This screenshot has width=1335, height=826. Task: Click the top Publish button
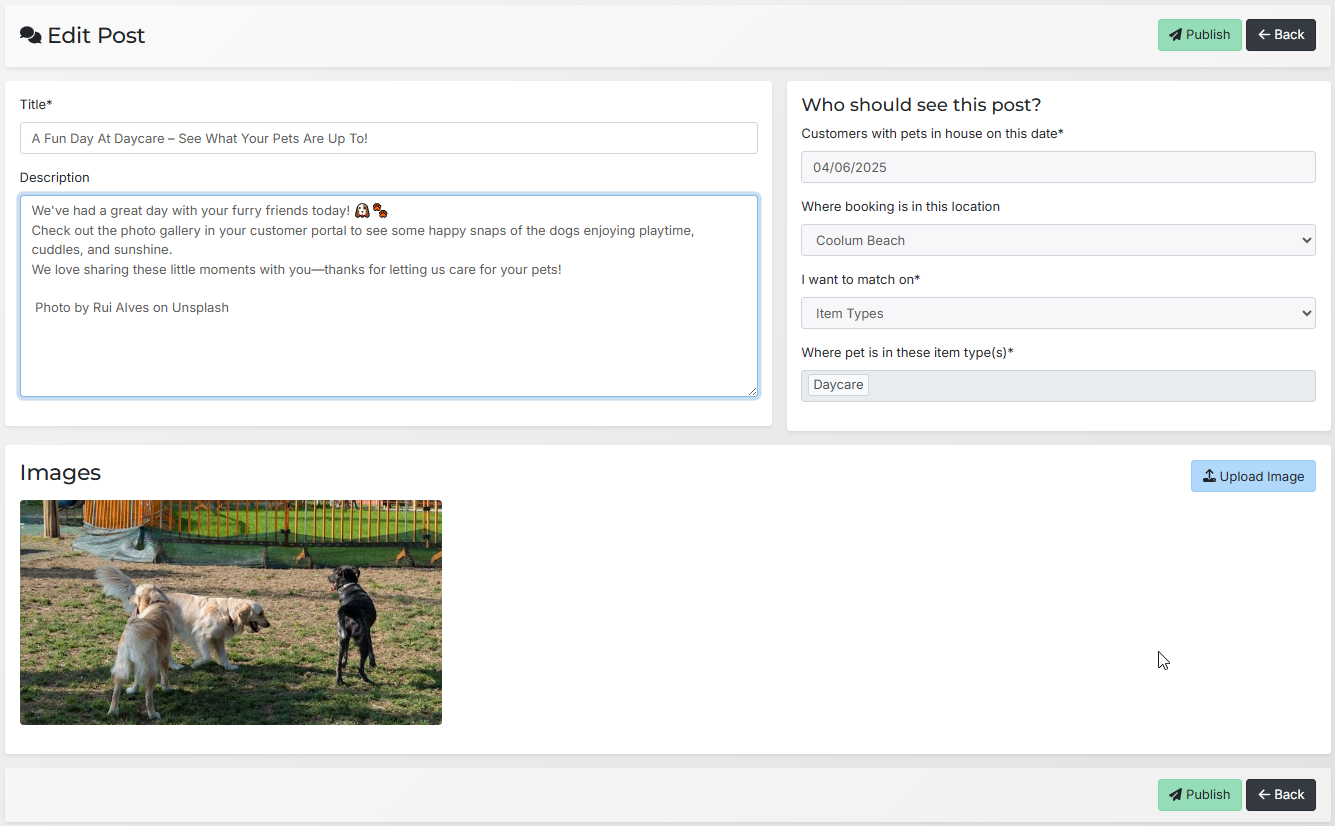1199,35
